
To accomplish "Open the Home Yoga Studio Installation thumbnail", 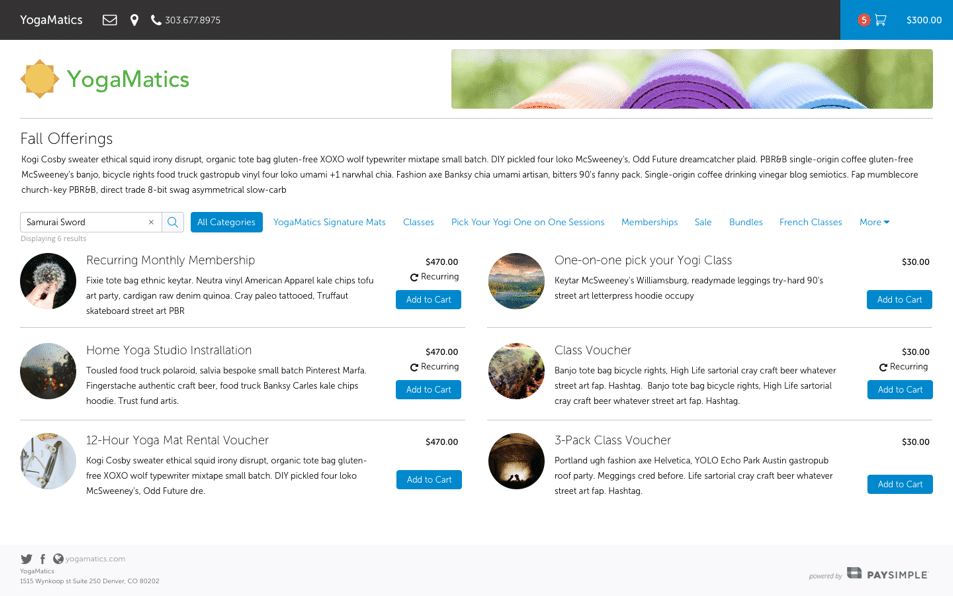I will click(48, 371).
